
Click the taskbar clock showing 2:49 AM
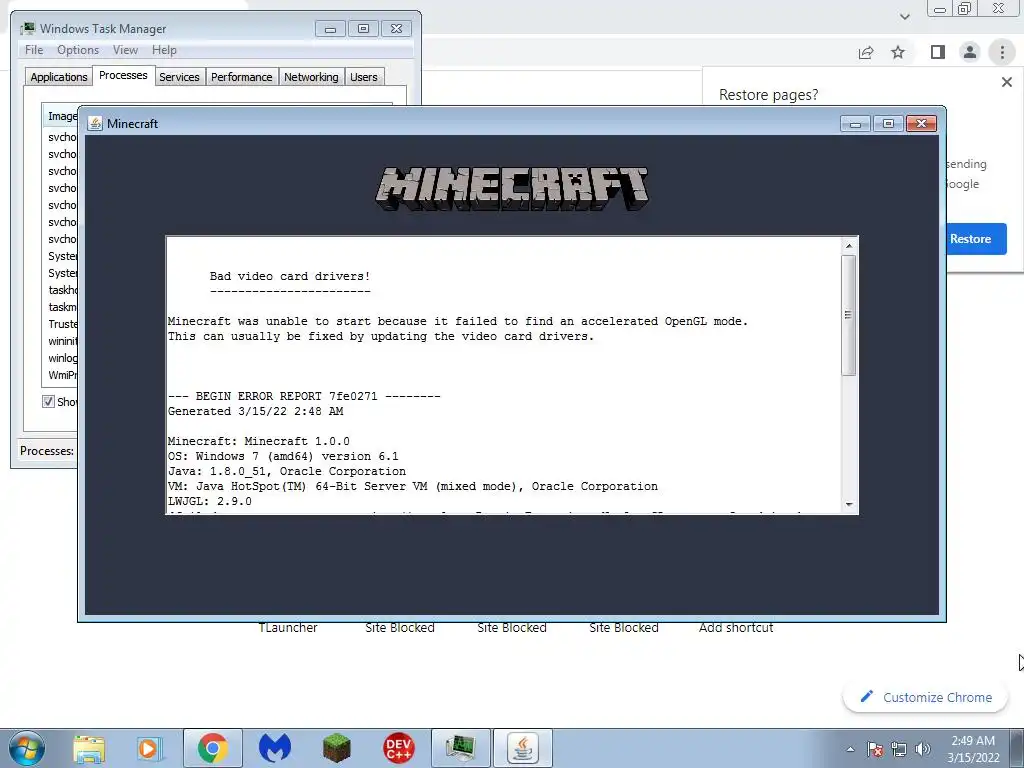point(973,748)
